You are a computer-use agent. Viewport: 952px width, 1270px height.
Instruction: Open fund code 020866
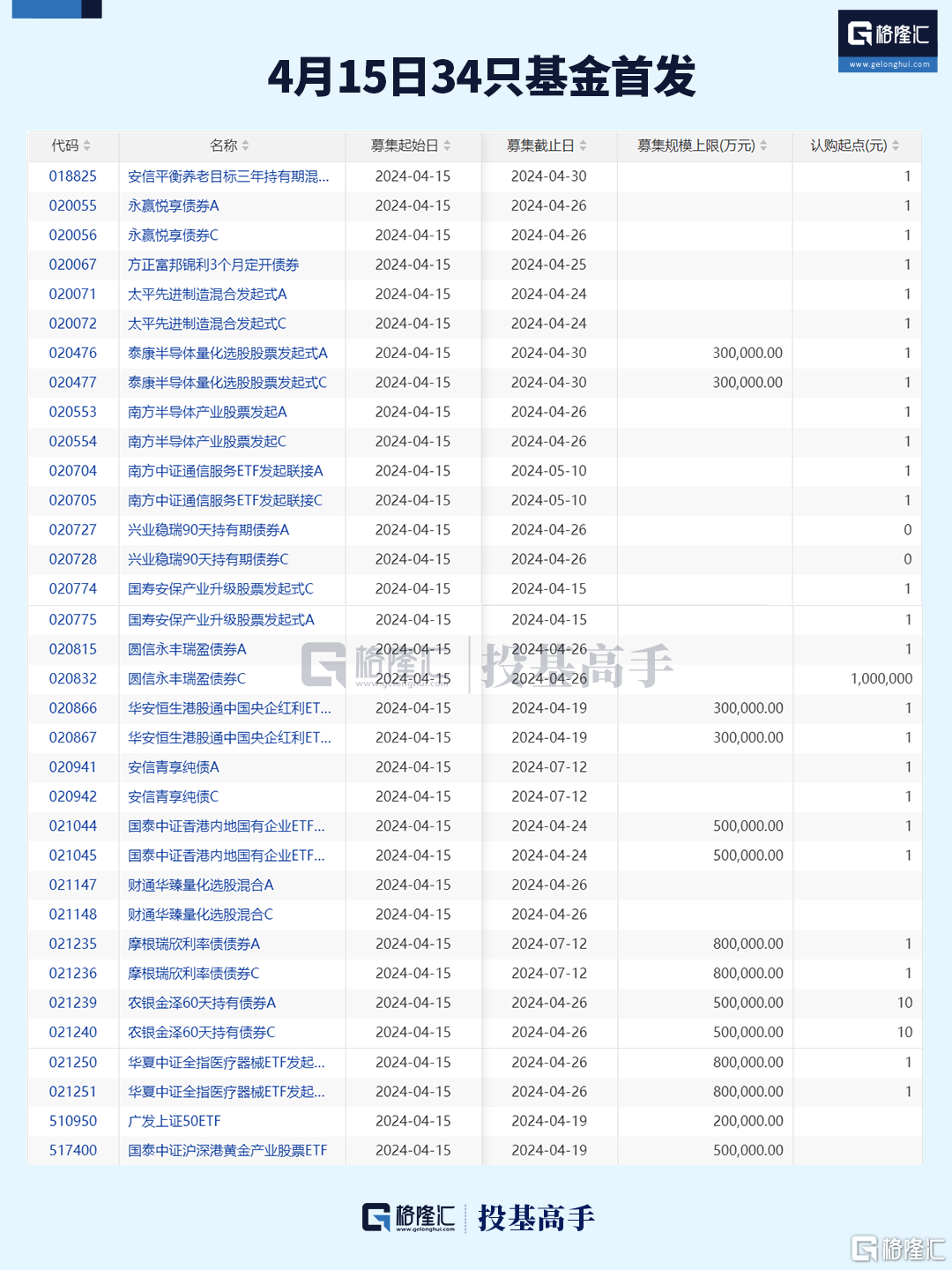[73, 708]
